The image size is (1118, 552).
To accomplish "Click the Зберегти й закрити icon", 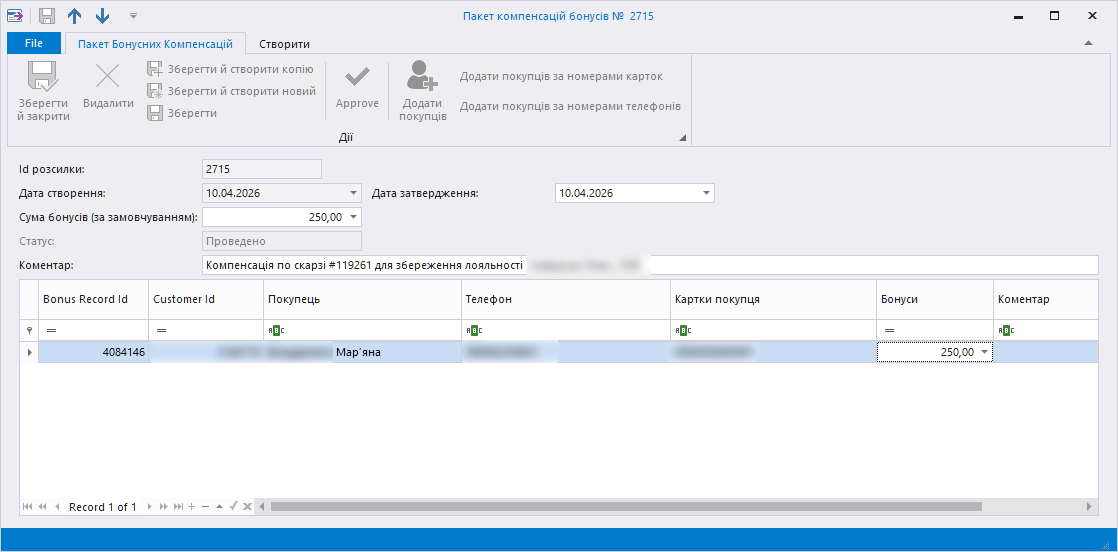I will click(43, 77).
